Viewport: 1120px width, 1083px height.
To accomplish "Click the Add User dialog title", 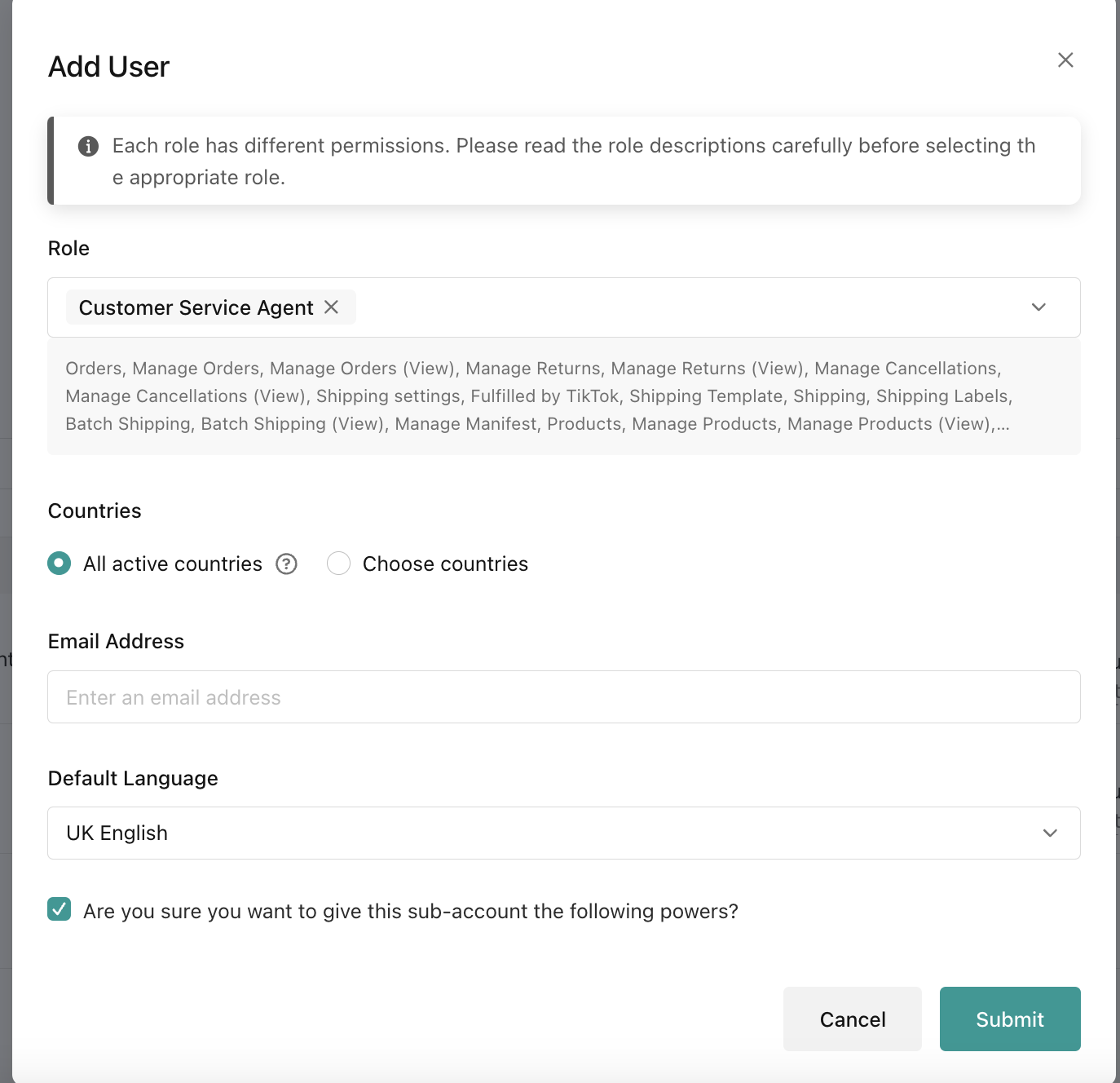I will click(x=109, y=67).
